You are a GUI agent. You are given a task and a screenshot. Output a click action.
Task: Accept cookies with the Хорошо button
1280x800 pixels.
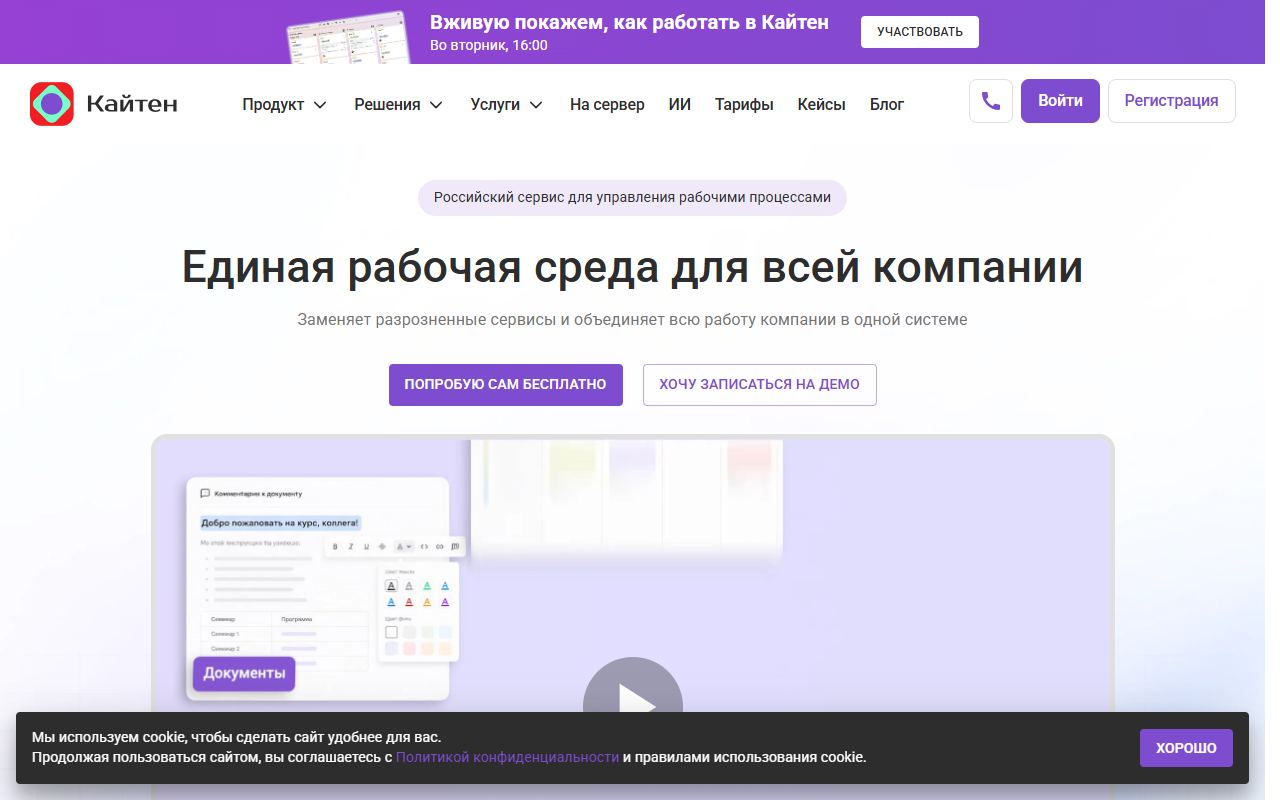[1186, 748]
